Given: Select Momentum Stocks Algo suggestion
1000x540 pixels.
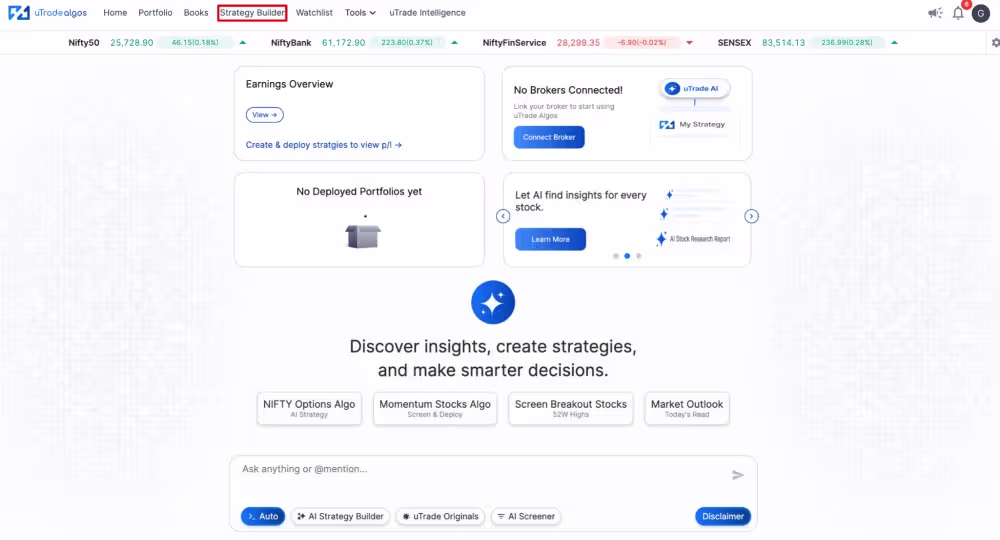Looking at the screenshot, I should (x=435, y=408).
